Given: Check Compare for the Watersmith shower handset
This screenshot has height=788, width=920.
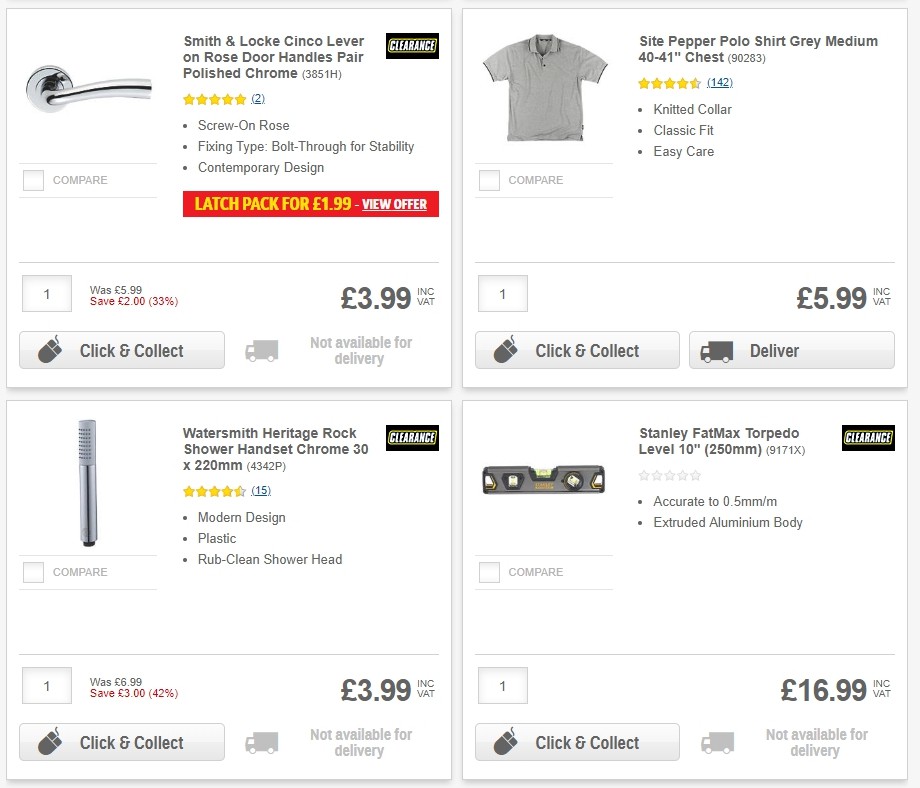Looking at the screenshot, I should click(x=33, y=572).
